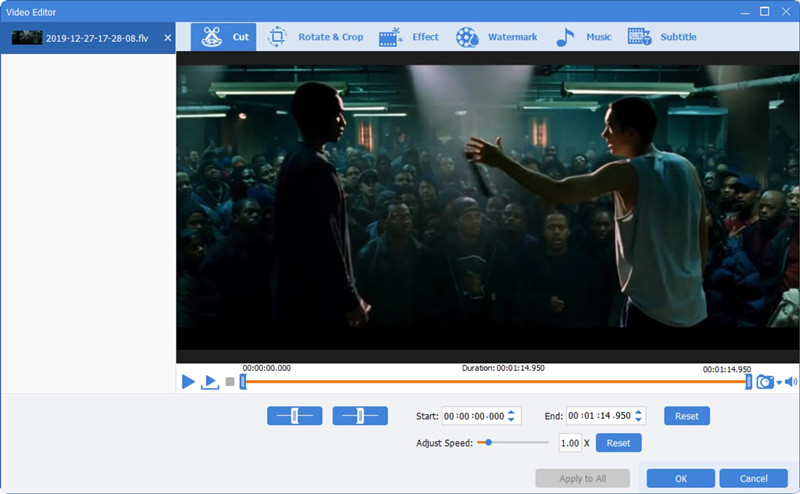The width and height of the screenshot is (800, 494).
Task: Open the Music tab
Action: click(x=584, y=37)
